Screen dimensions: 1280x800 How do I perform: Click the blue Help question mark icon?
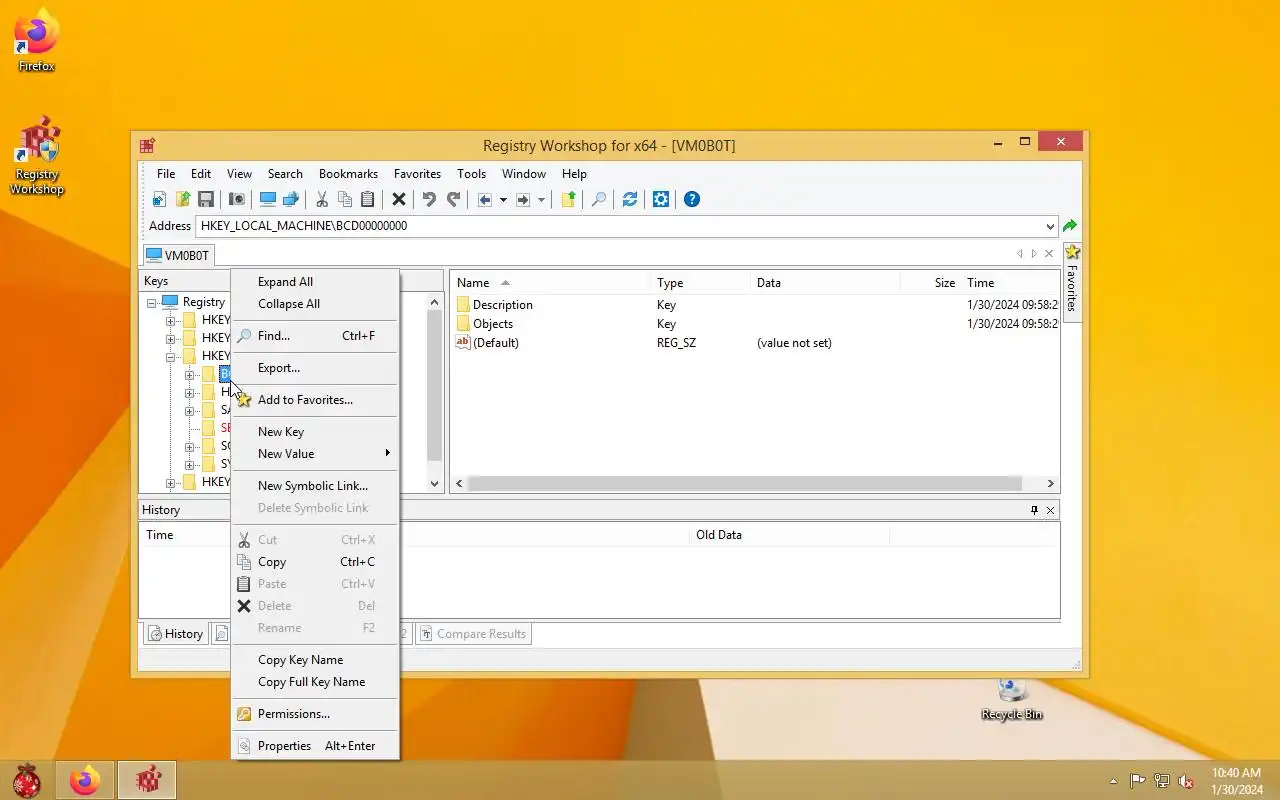click(x=692, y=200)
